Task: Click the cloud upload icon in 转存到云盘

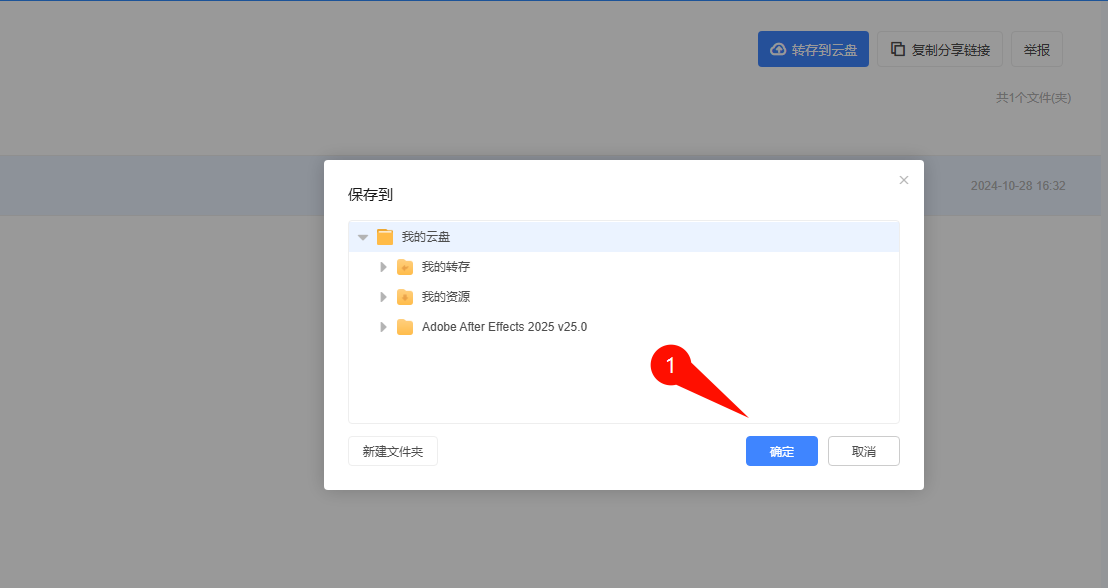Action: (778, 49)
